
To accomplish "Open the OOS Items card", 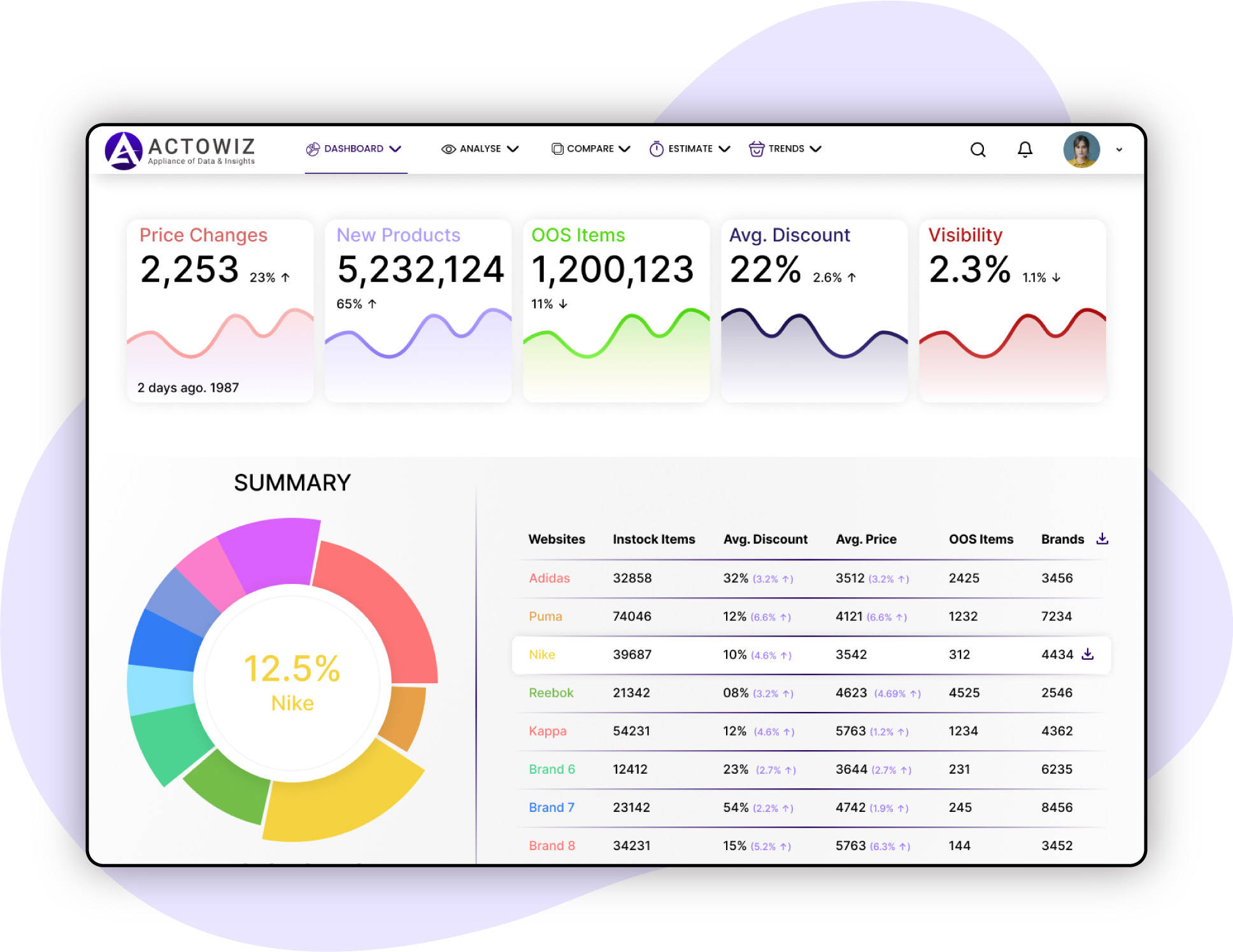I will point(616,311).
